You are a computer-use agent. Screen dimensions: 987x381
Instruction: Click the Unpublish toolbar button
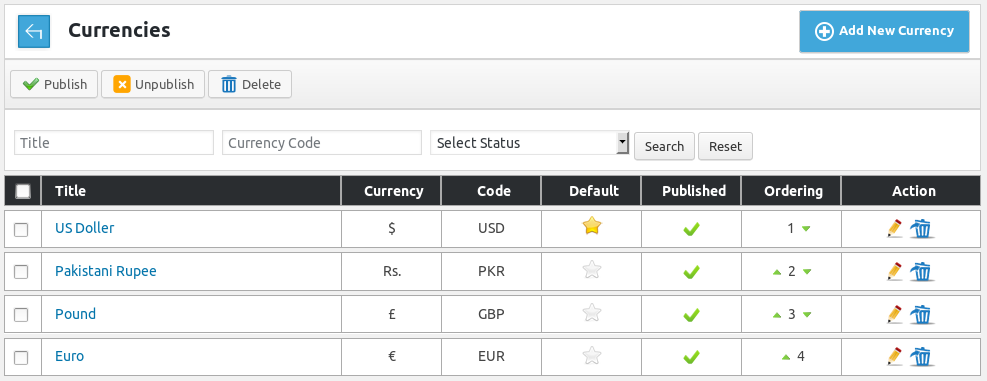click(x=153, y=84)
